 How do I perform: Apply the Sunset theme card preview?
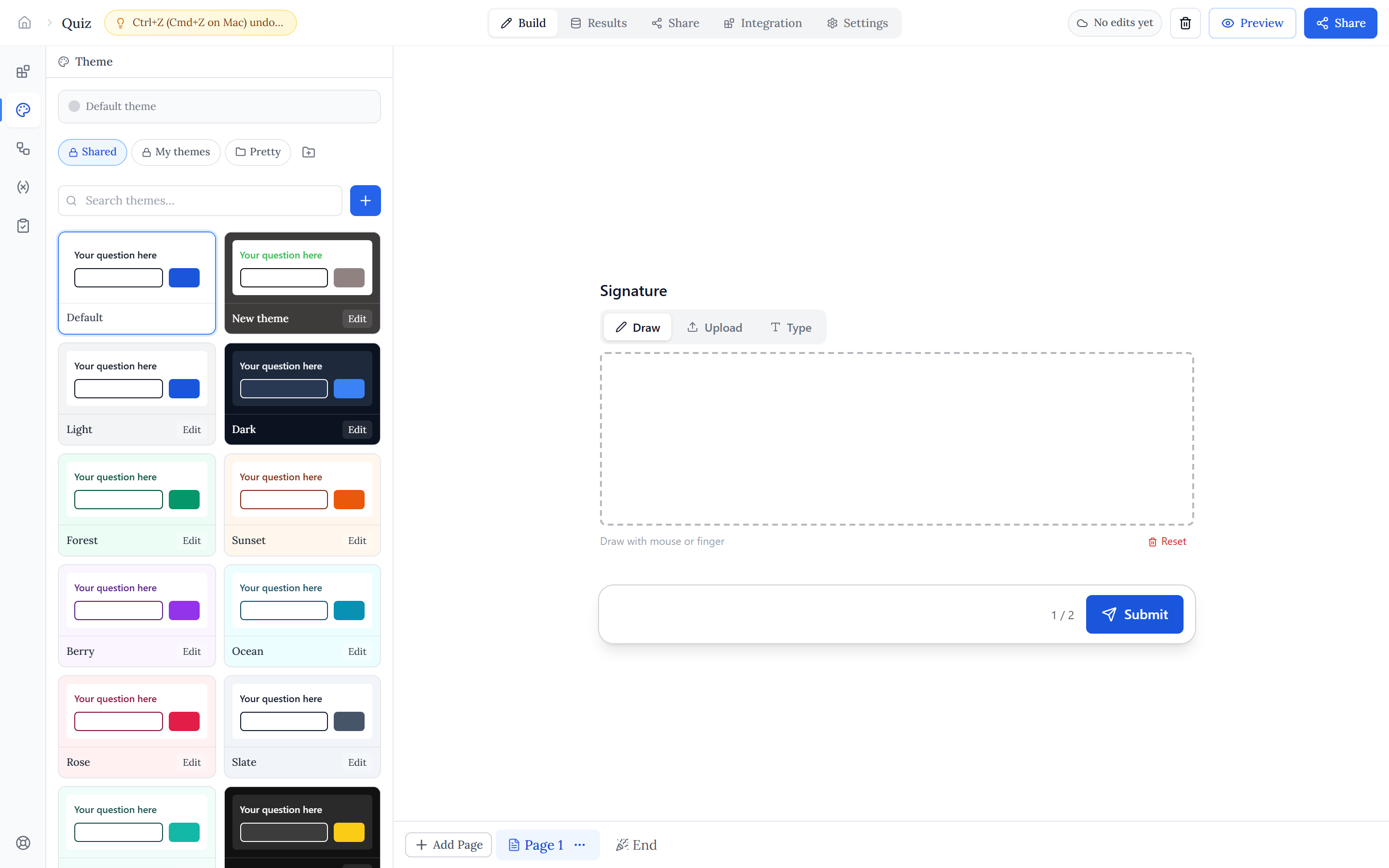coord(302,489)
